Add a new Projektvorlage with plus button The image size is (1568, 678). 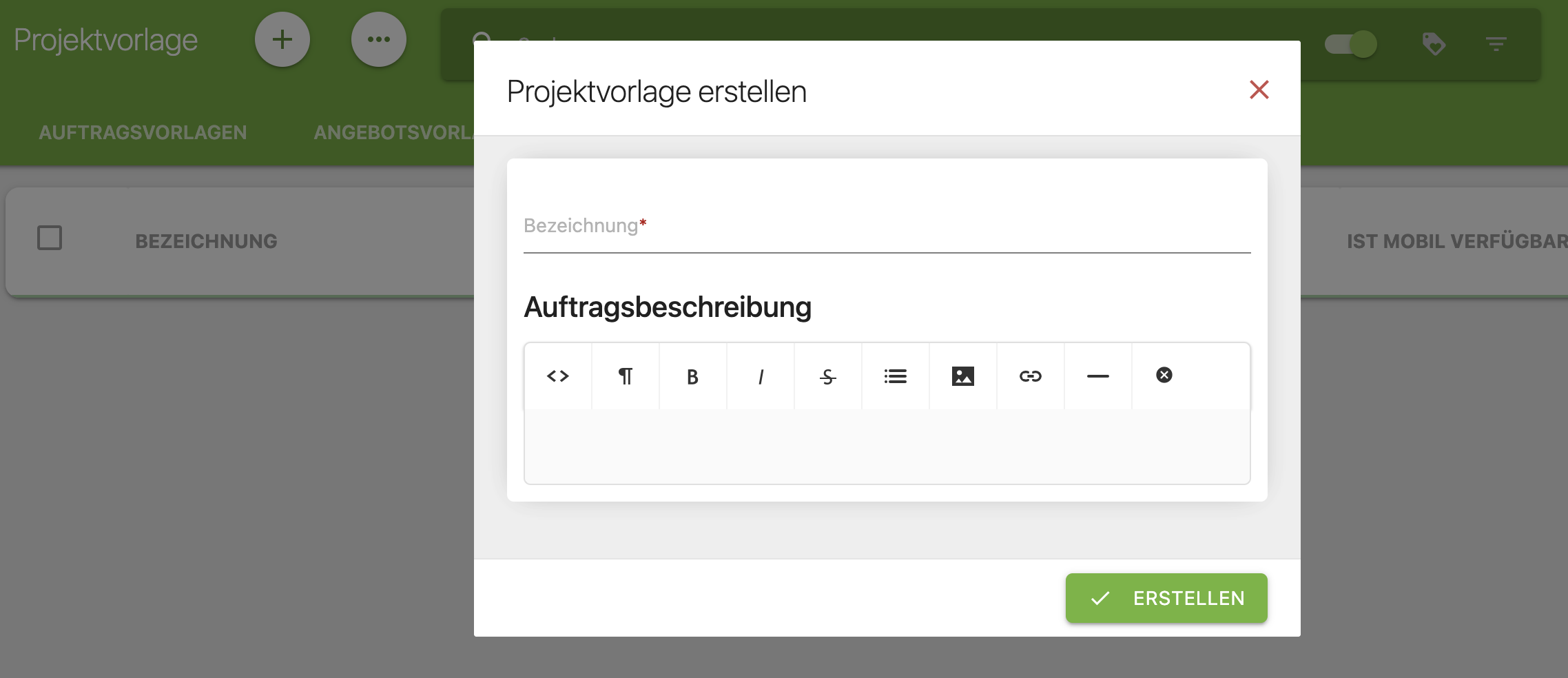coord(282,39)
